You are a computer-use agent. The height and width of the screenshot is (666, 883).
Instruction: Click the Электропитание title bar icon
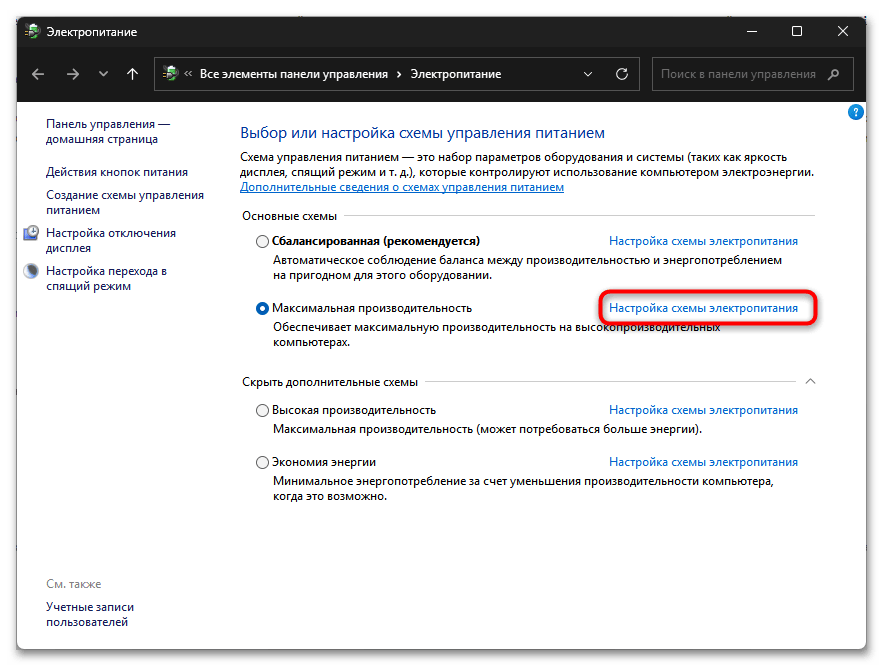coord(33,32)
